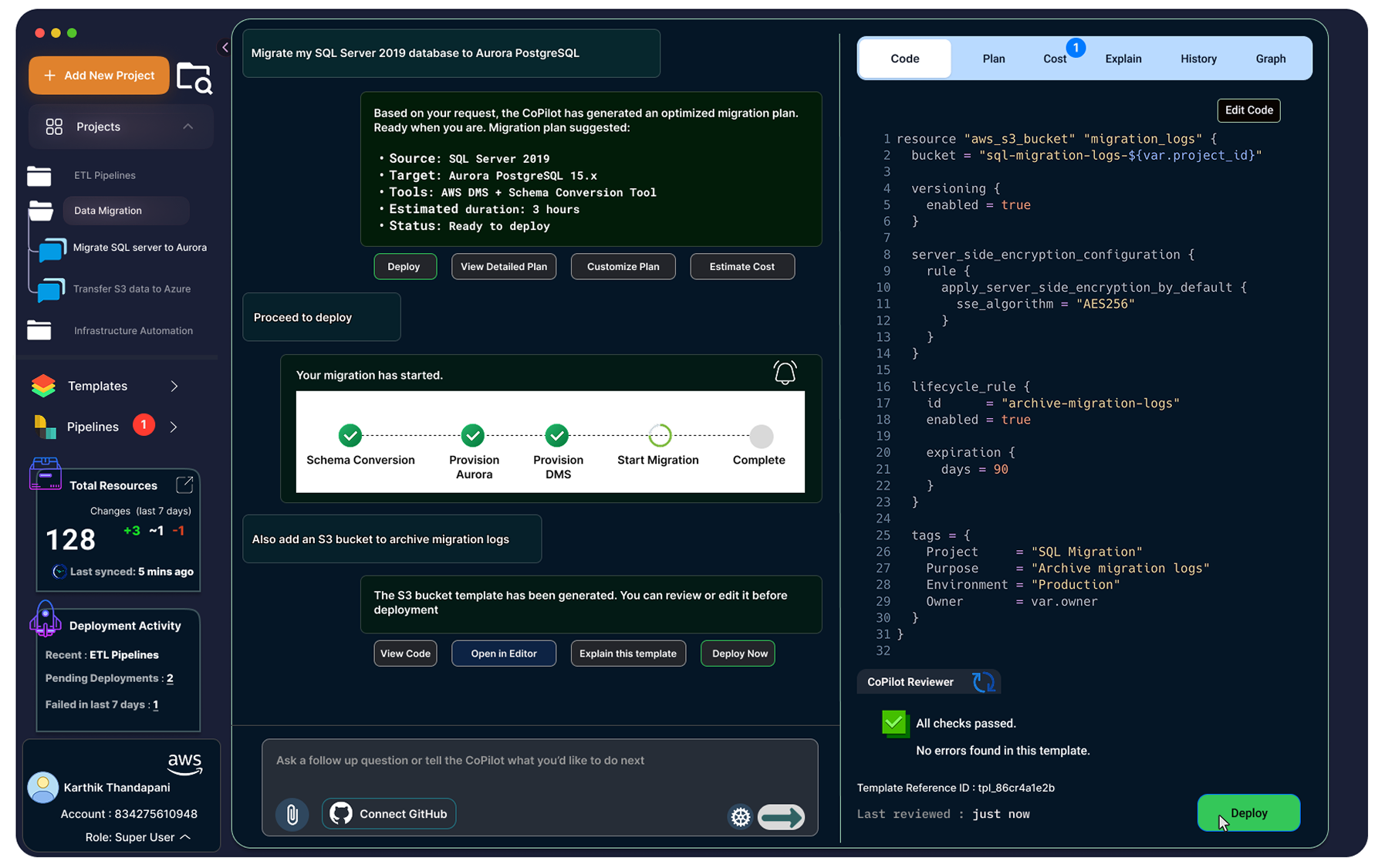Screen dimensions: 1385x868
Task: Click the Cost tab notification badge
Action: [x=1076, y=48]
